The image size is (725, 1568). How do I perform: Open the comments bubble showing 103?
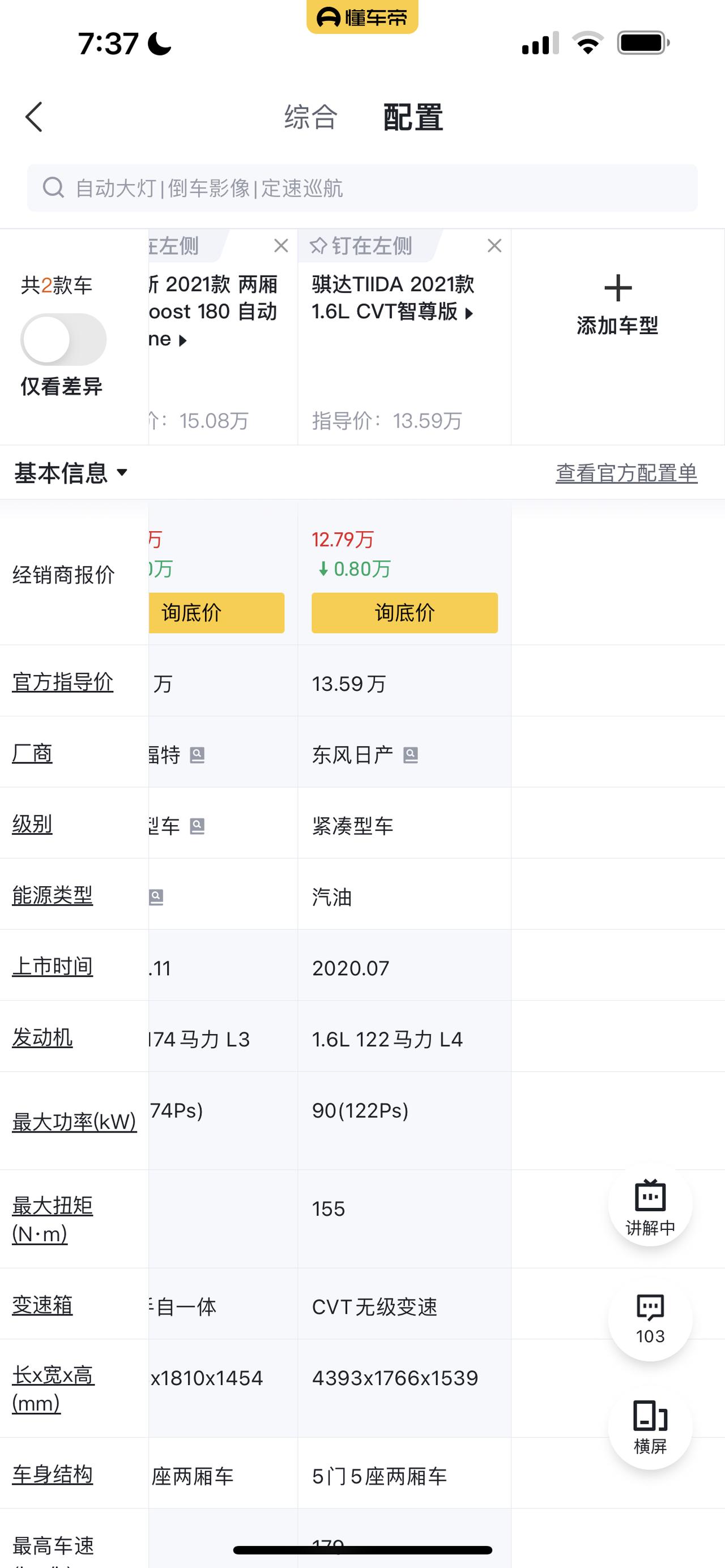coord(650,1319)
